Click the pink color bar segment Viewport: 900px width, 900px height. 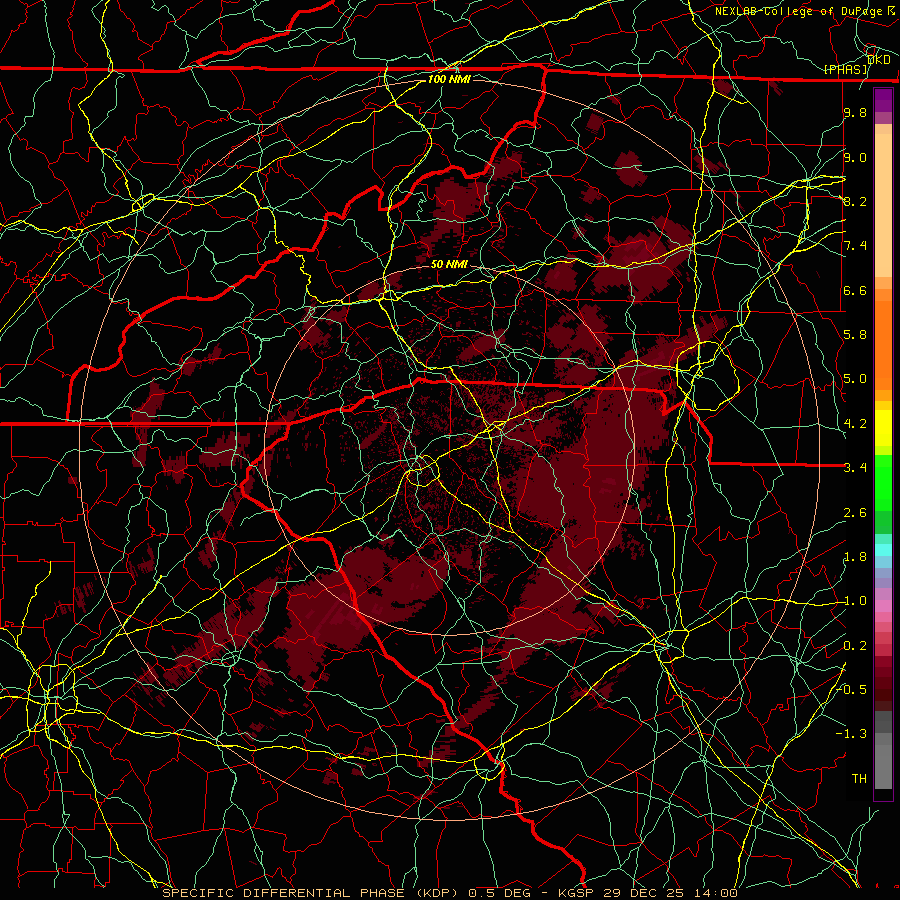point(883,606)
